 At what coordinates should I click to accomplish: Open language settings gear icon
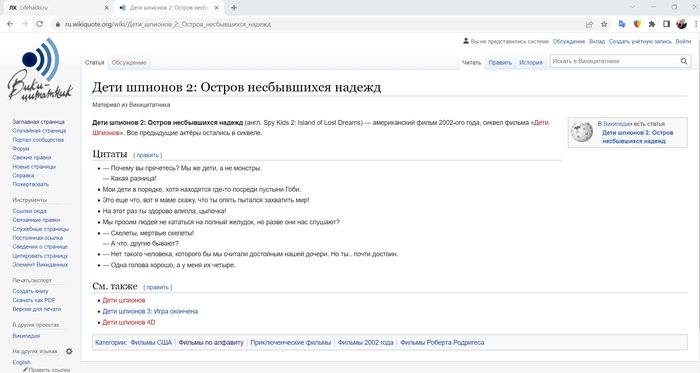[x=69, y=351]
